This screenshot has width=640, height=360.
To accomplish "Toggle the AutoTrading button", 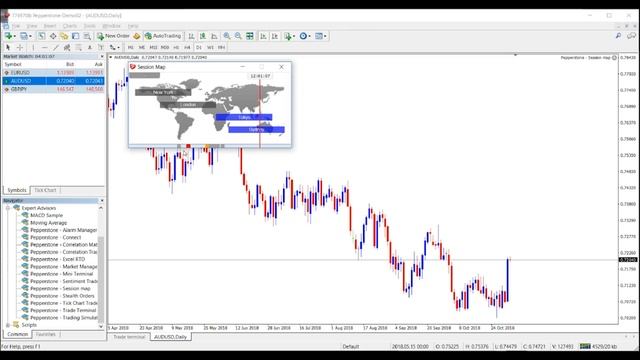I will tap(163, 36).
